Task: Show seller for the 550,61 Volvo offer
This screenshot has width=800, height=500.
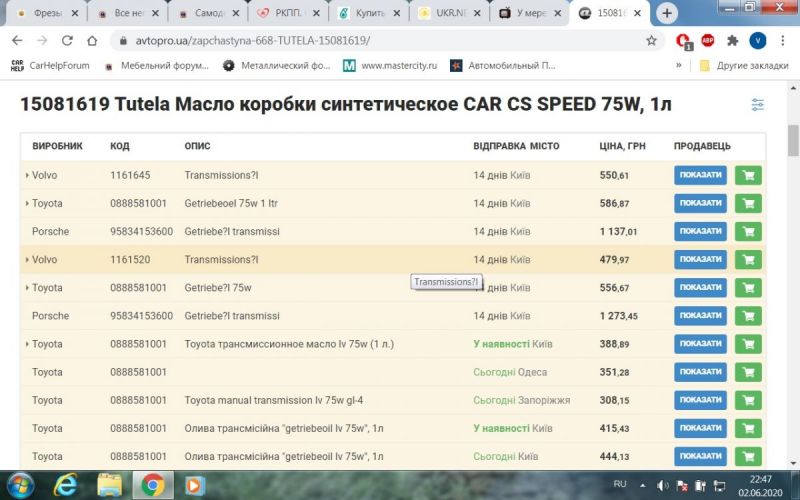Action: click(700, 175)
